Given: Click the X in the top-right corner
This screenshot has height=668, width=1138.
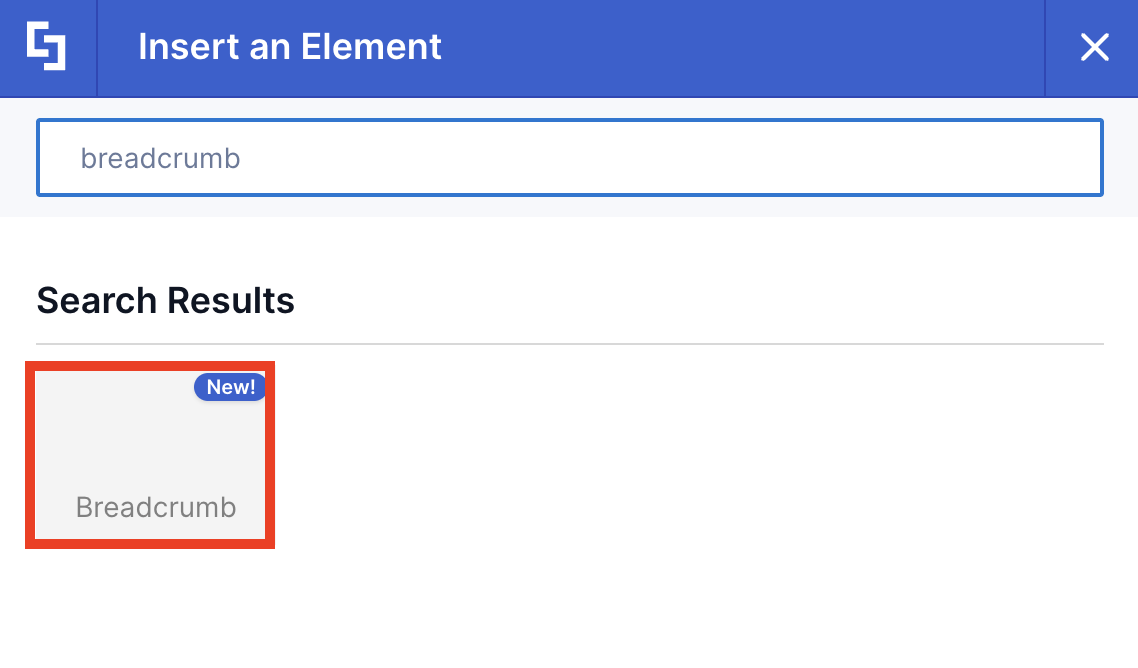Looking at the screenshot, I should coord(1095,47).
